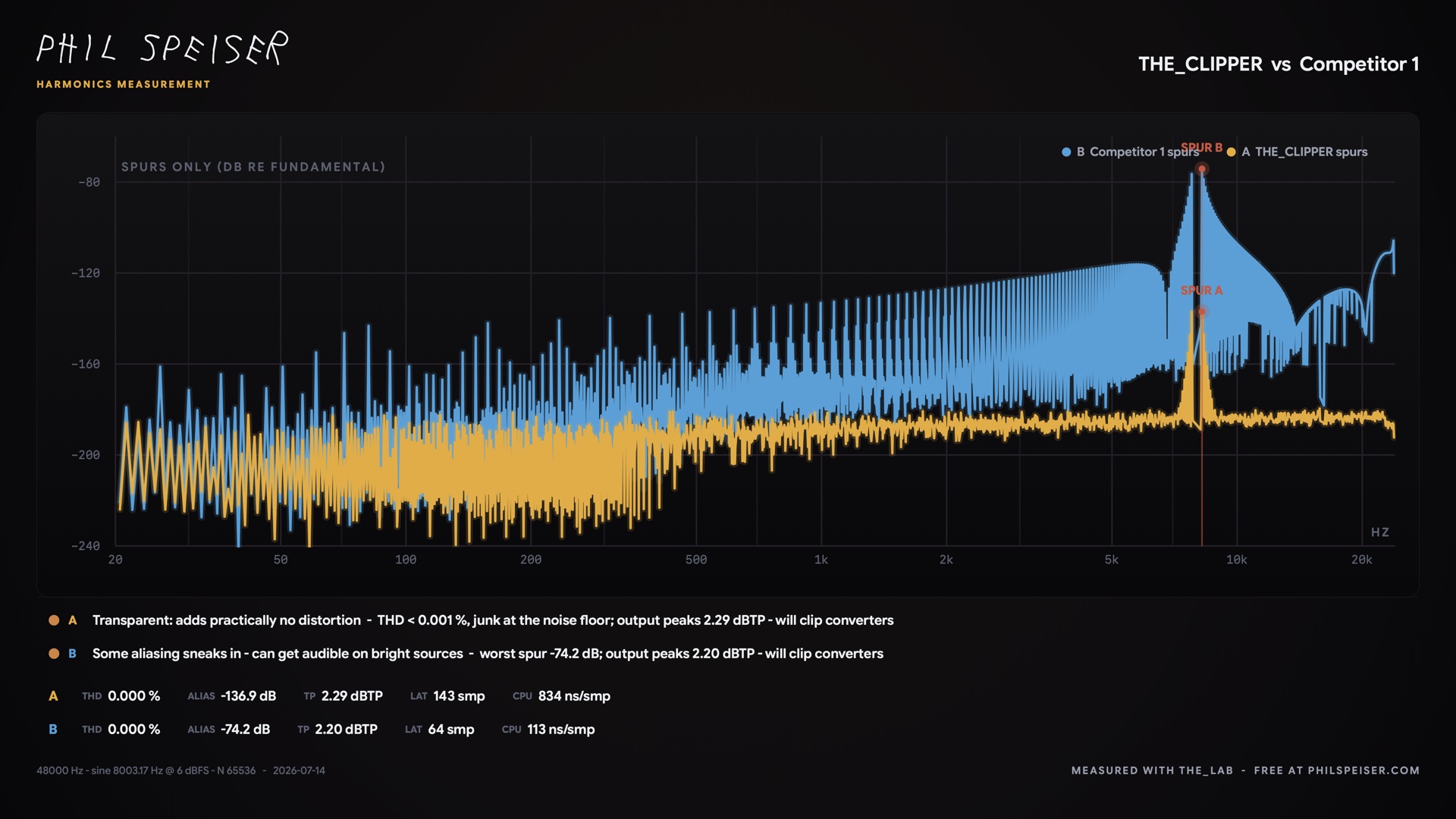Click row A ALIAS value -136.9 dB
1456x819 pixels.
(249, 696)
